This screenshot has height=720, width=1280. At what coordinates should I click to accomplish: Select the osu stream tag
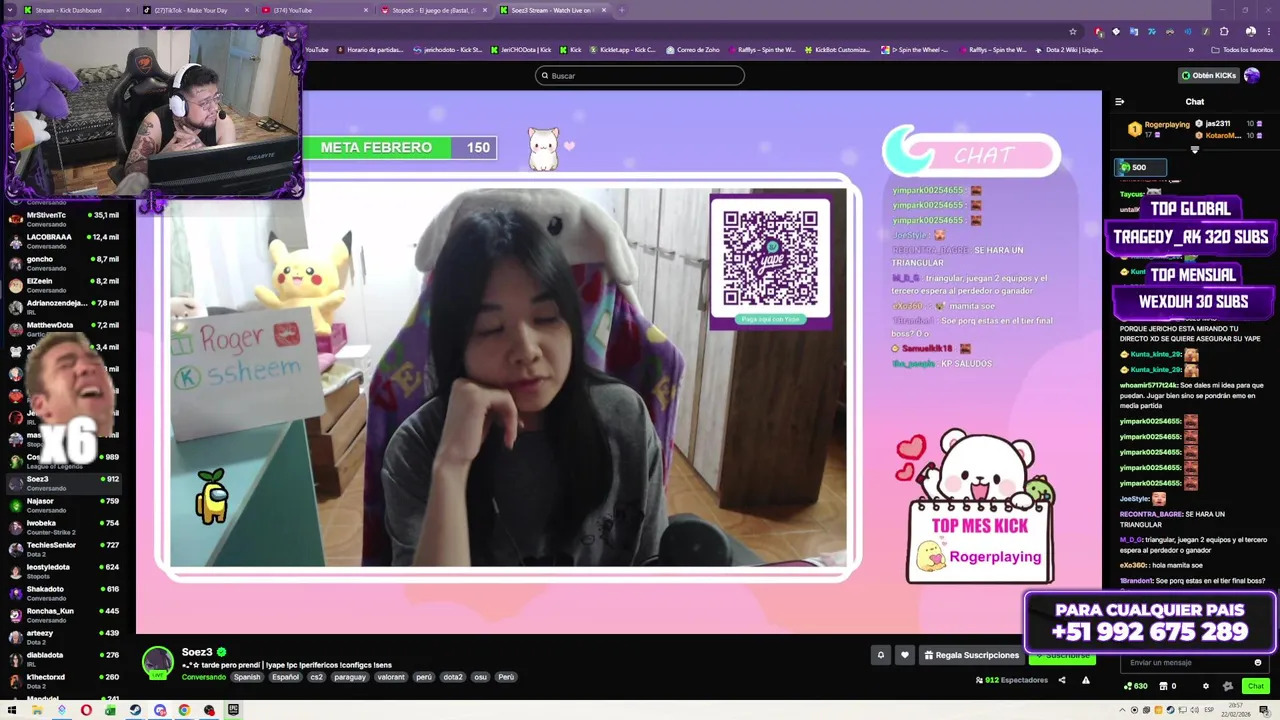coord(481,677)
